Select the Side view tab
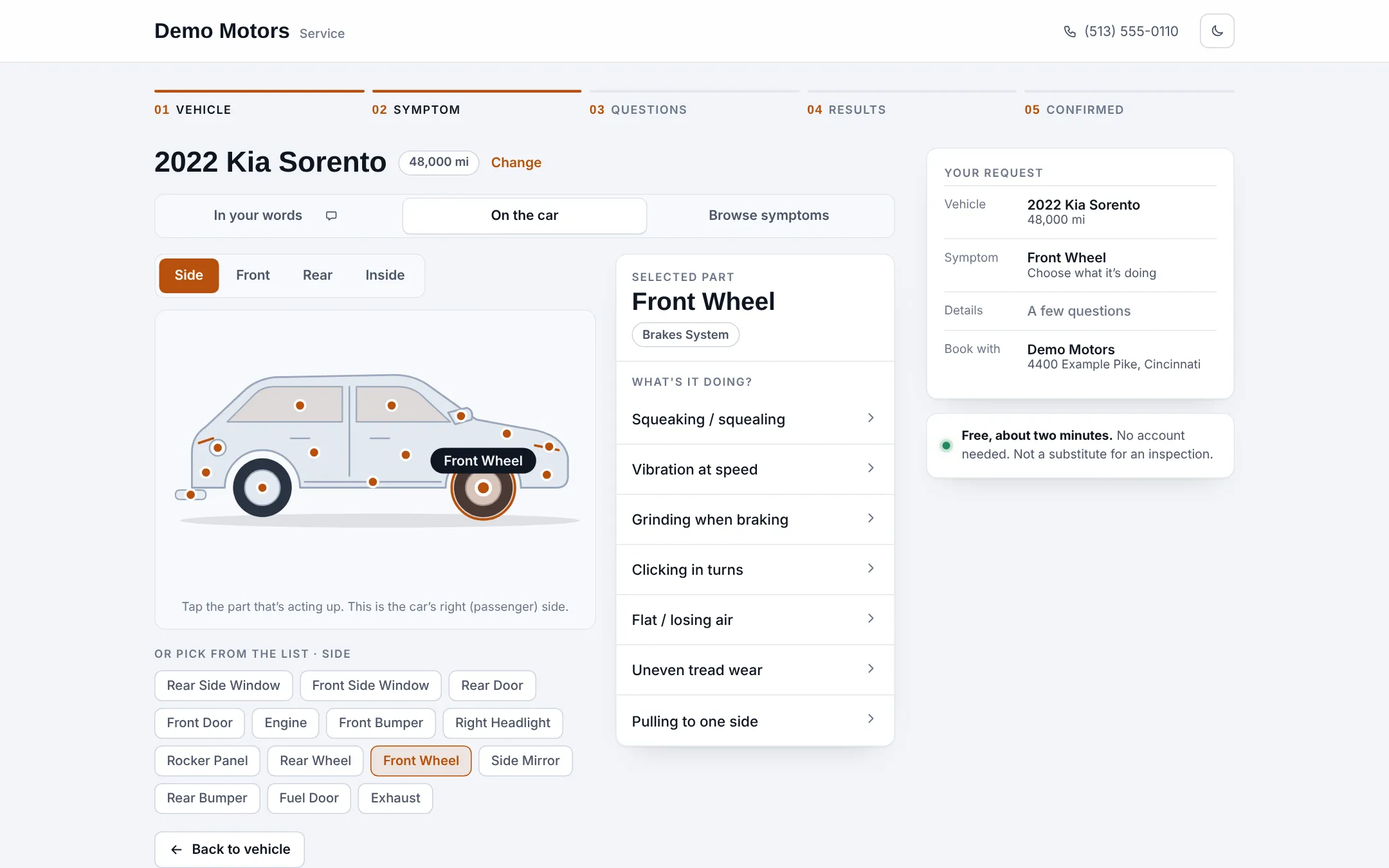 (189, 275)
